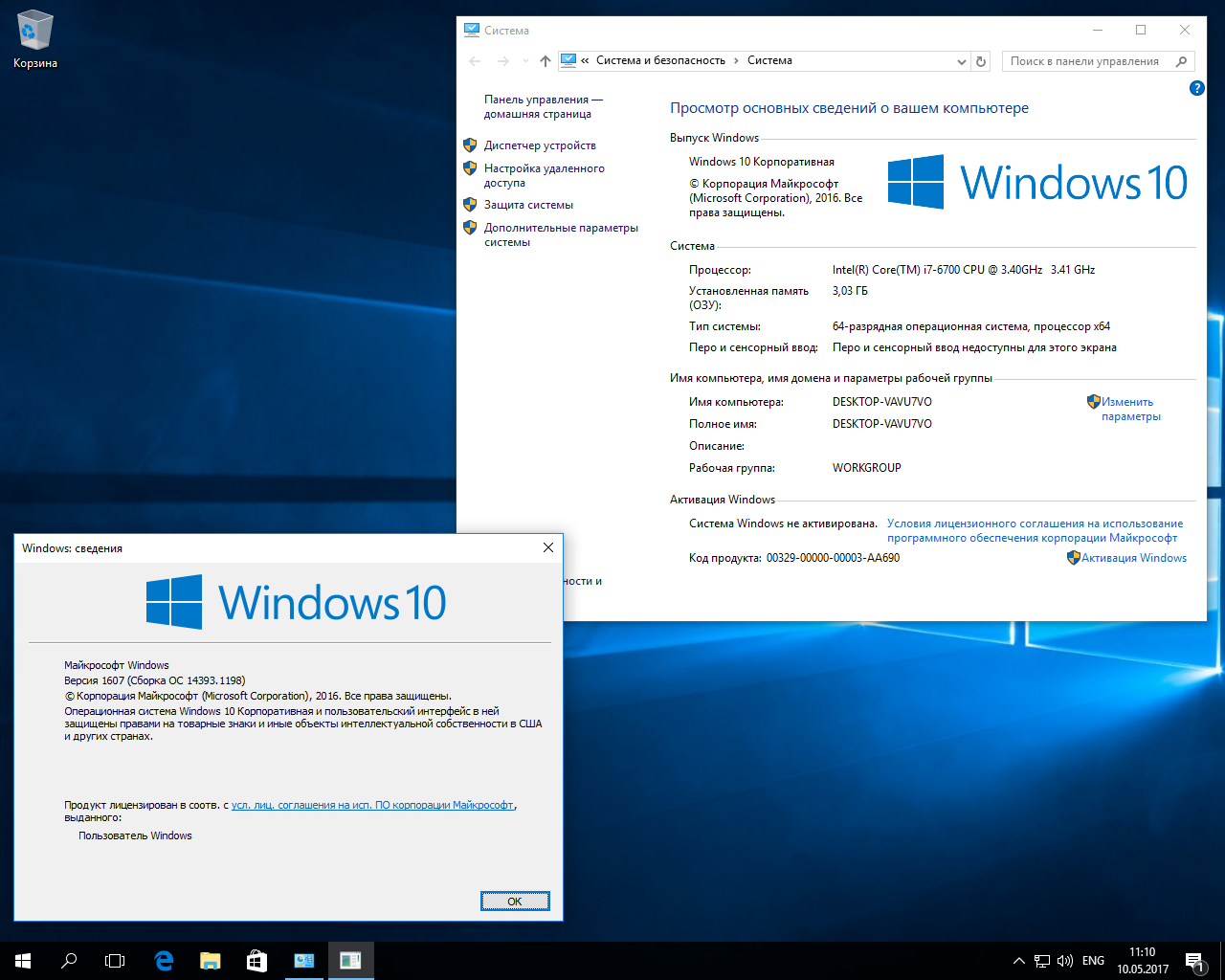Switch the ENG input language indicator

click(1093, 961)
